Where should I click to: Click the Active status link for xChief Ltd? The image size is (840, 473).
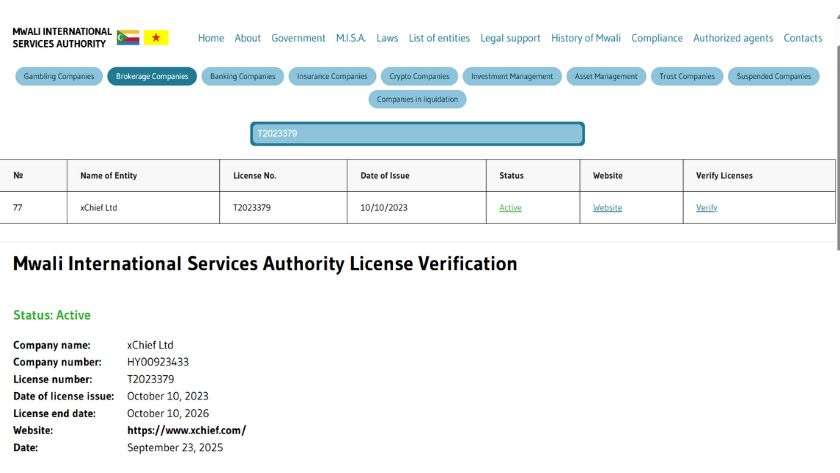510,208
